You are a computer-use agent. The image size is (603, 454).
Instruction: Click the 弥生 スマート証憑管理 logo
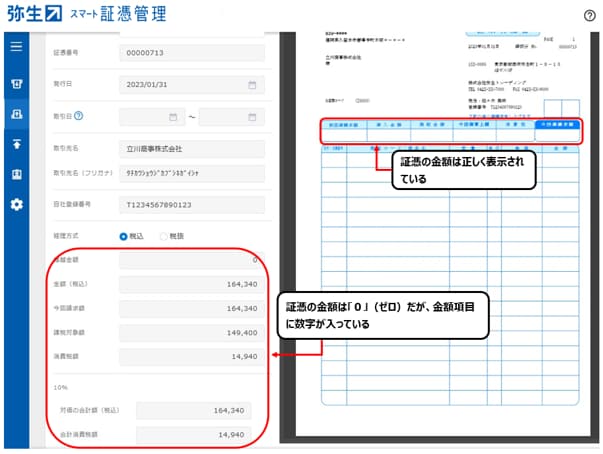point(84,15)
